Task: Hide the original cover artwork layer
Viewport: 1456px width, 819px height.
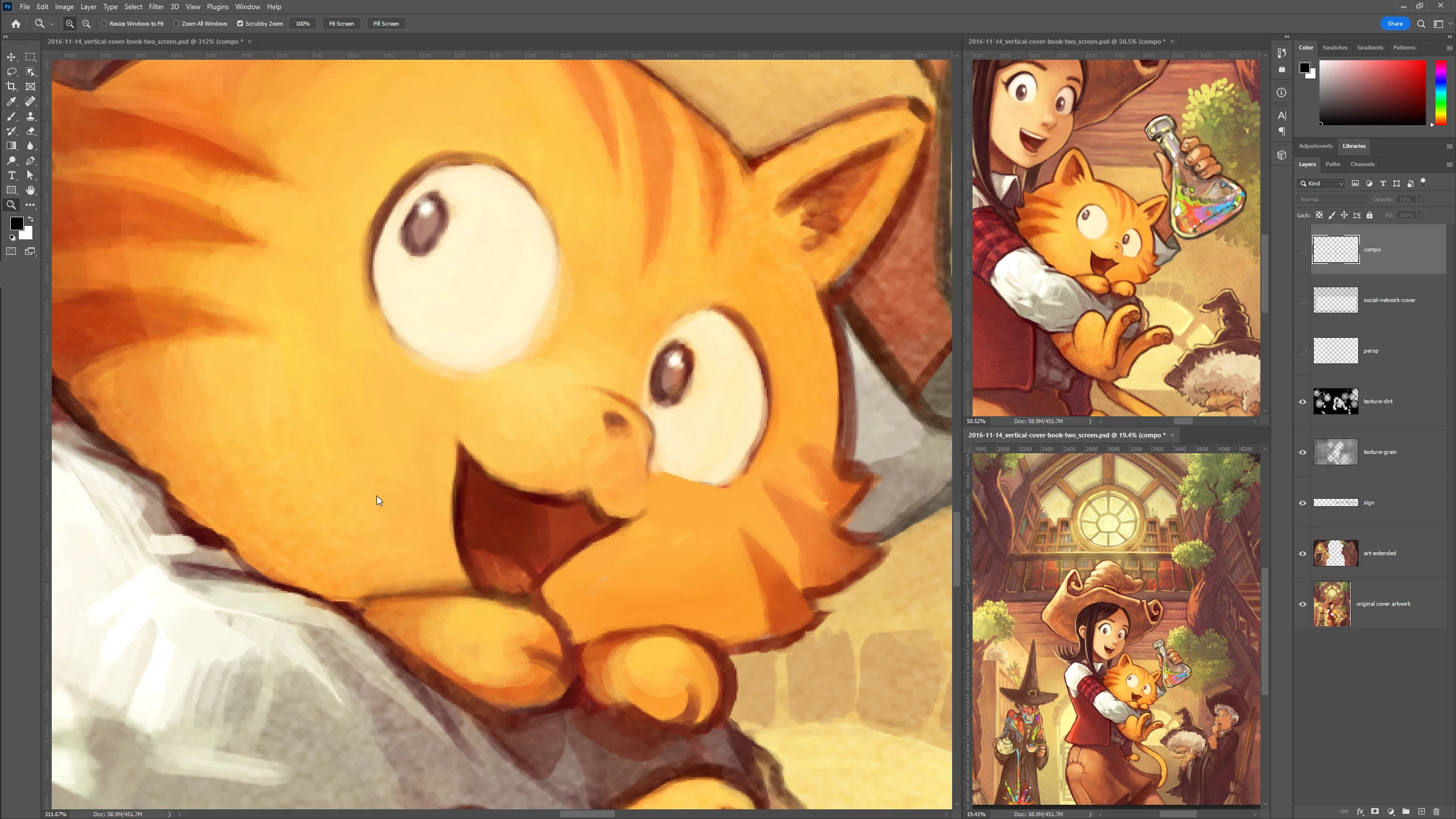Action: (x=1302, y=604)
